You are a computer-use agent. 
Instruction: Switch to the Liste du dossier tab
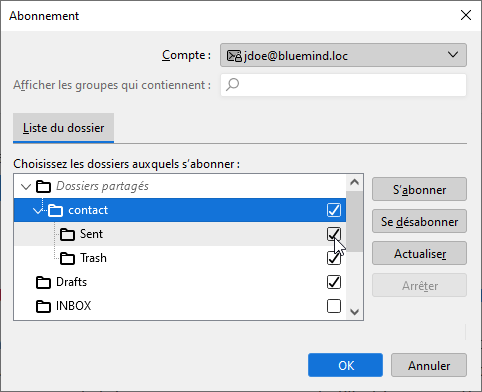click(63, 128)
